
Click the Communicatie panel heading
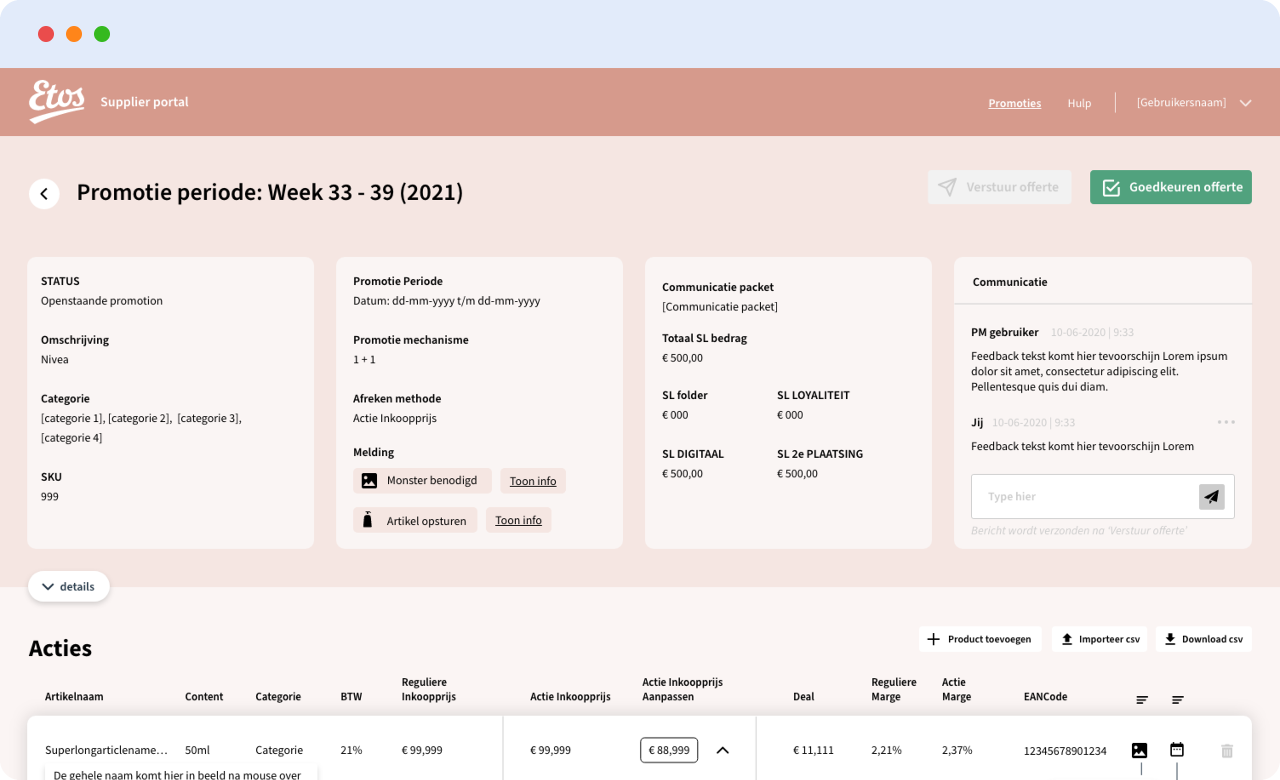pos(1010,282)
